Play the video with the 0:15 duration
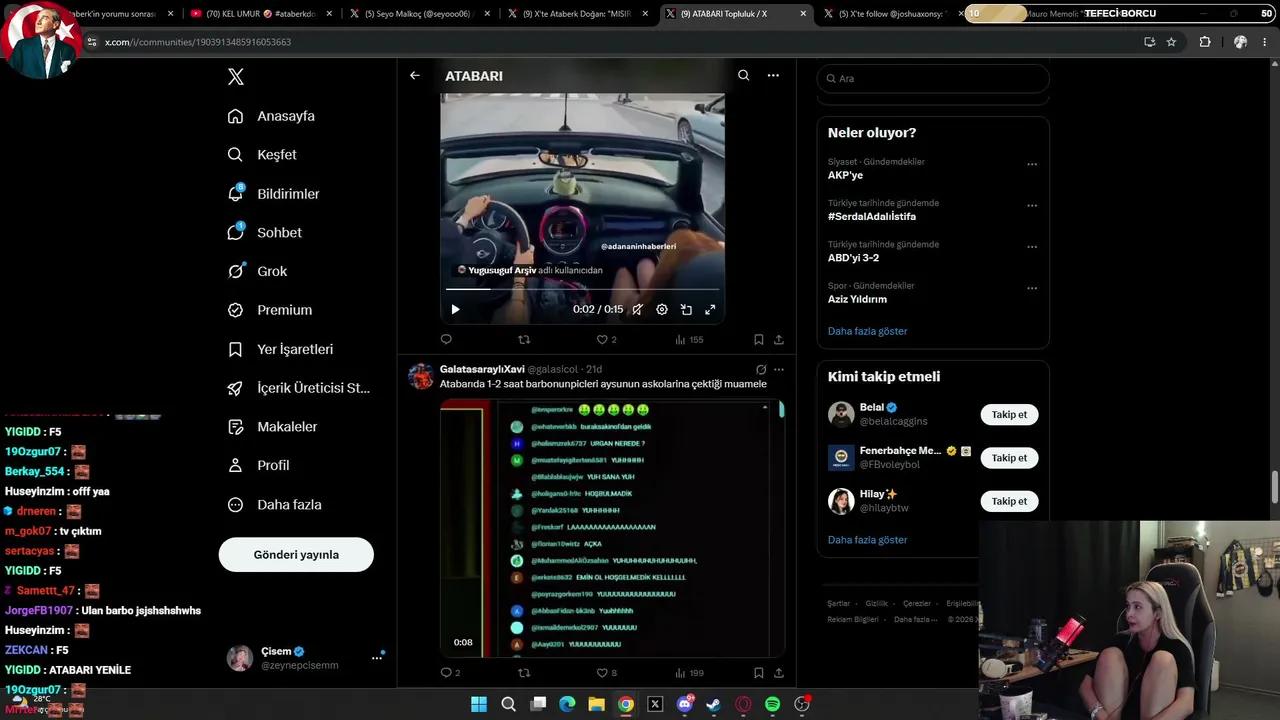Viewport: 1280px width, 720px height. [x=455, y=310]
